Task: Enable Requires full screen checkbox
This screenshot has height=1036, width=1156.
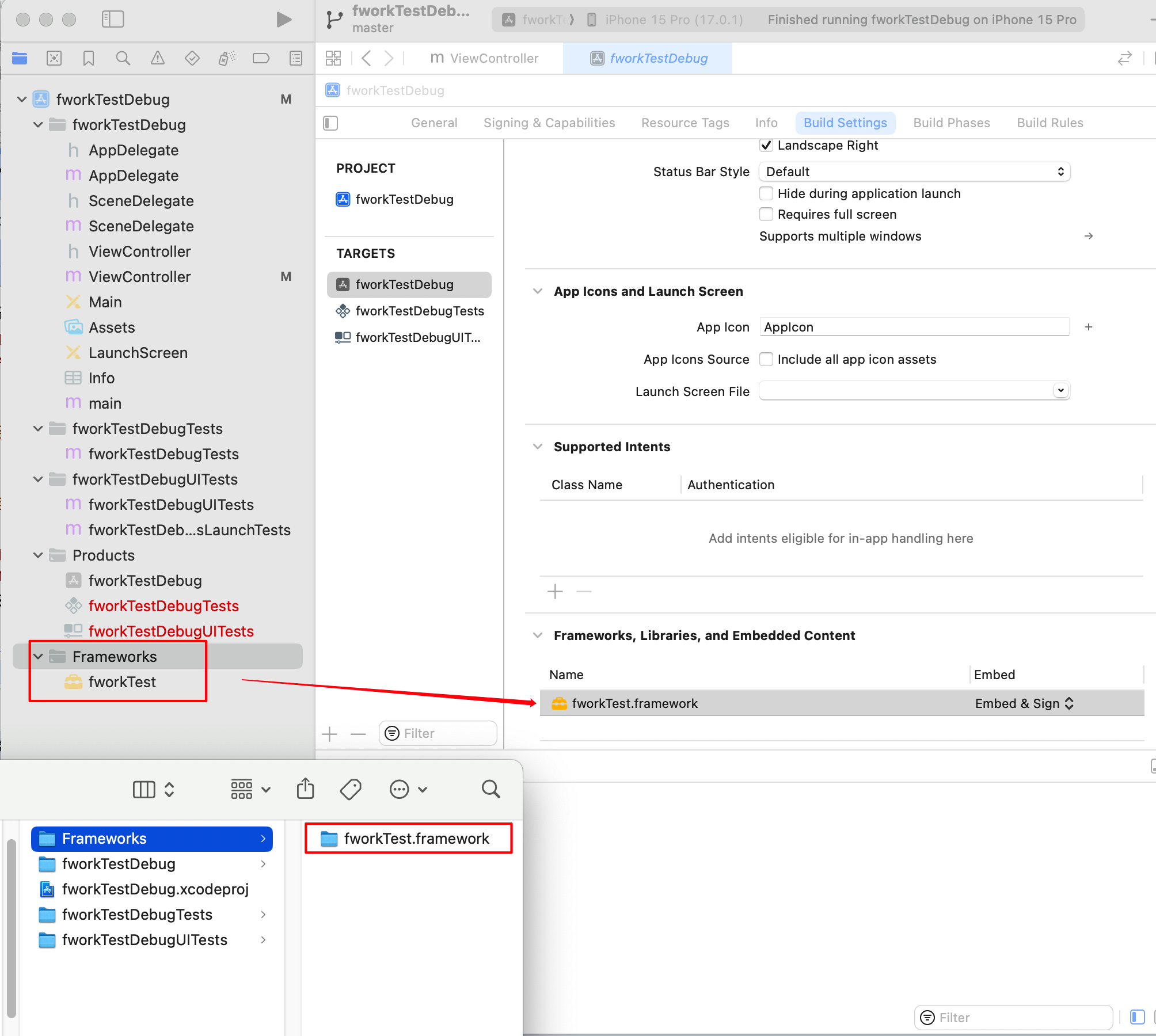Action: pyautogui.click(x=766, y=214)
